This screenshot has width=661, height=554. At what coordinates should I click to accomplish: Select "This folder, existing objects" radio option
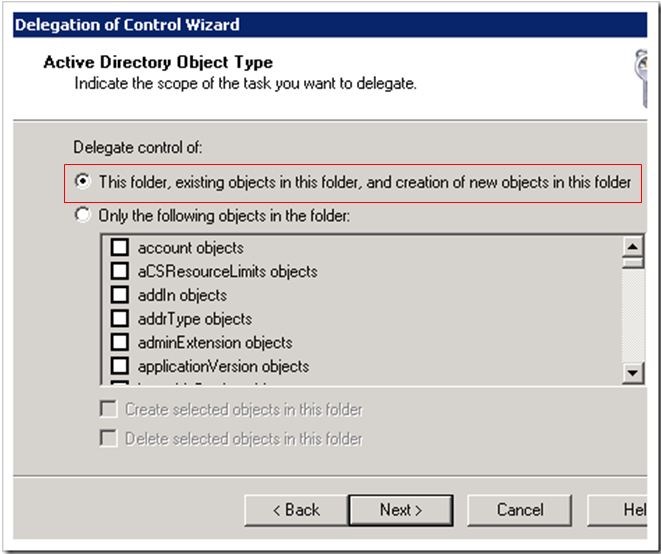83,182
